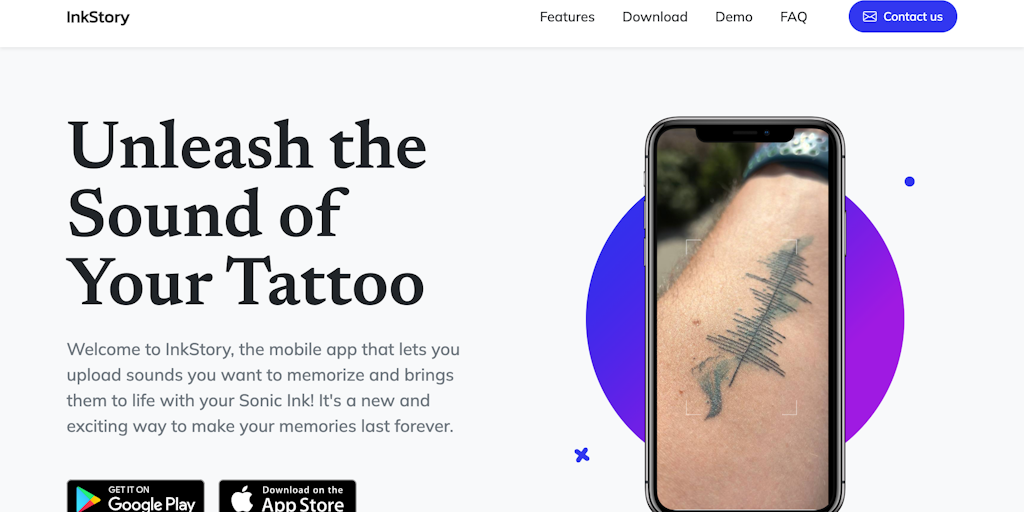Click the Welcome to InkStory paragraph

click(263, 387)
